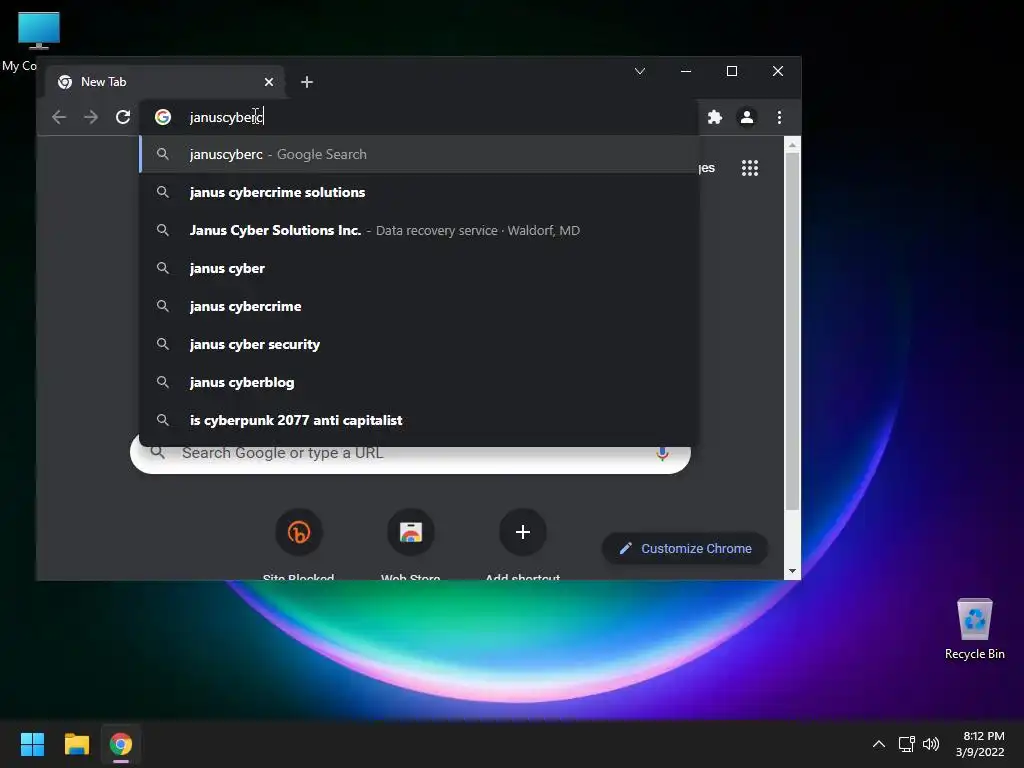This screenshot has width=1024, height=768.
Task: Select the janus cyber suggestion
Action: 419,268
